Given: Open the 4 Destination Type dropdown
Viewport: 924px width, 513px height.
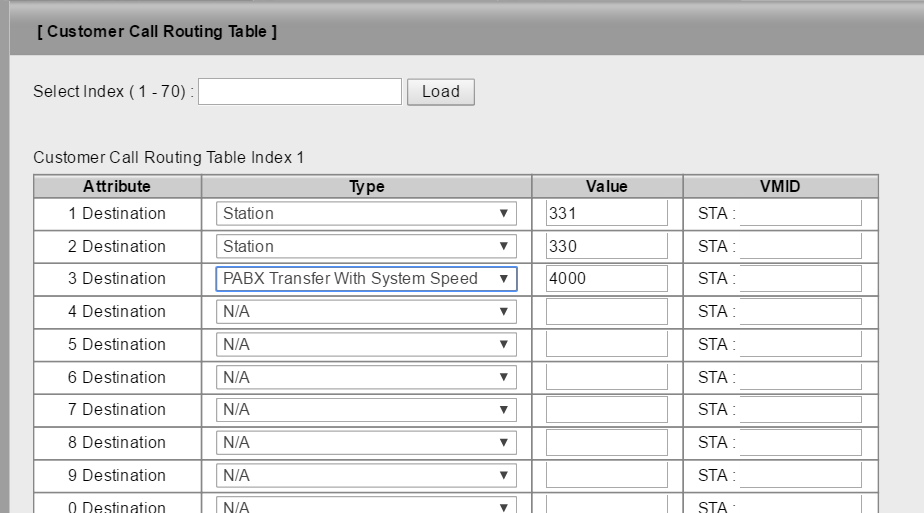Looking at the screenshot, I should tap(366, 312).
